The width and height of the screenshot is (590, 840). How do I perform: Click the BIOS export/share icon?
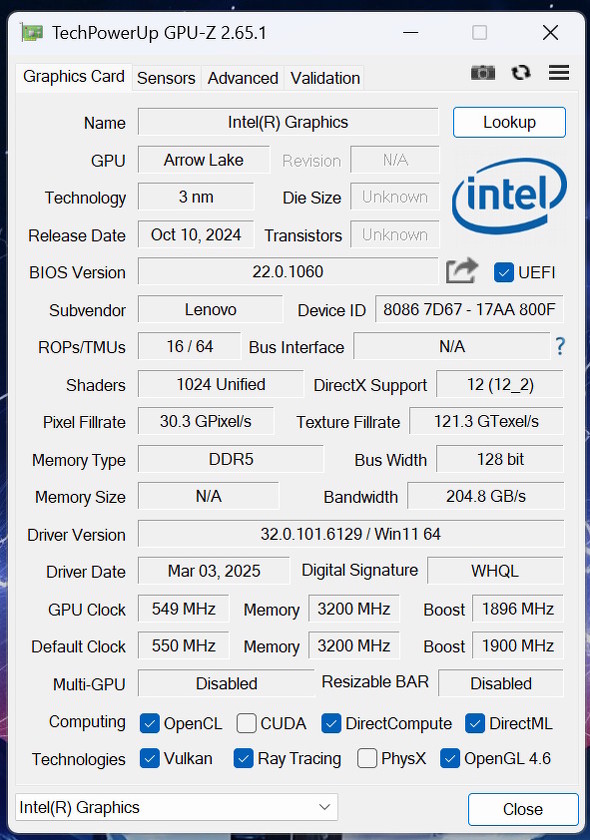pos(461,271)
